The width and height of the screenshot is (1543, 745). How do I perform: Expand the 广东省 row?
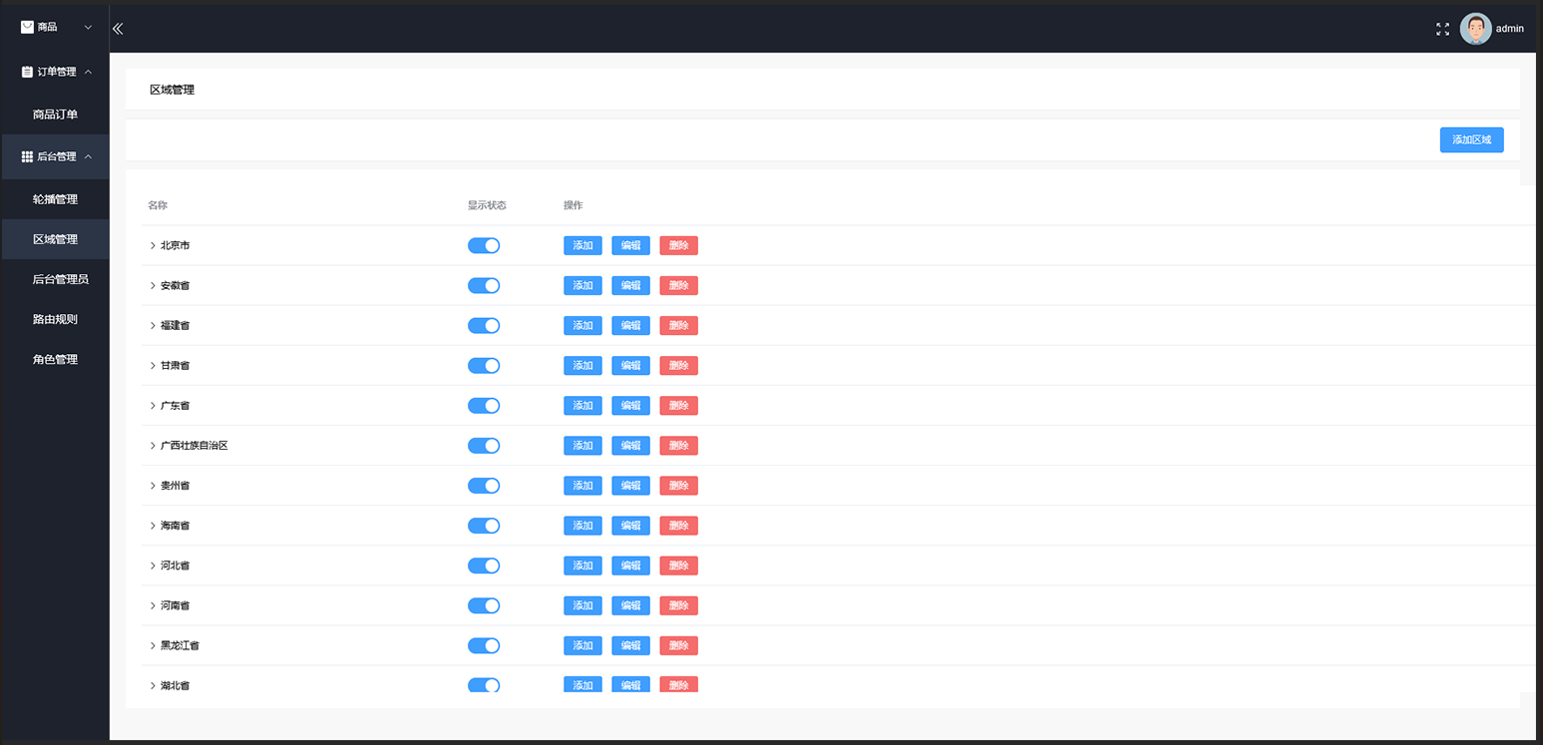153,405
